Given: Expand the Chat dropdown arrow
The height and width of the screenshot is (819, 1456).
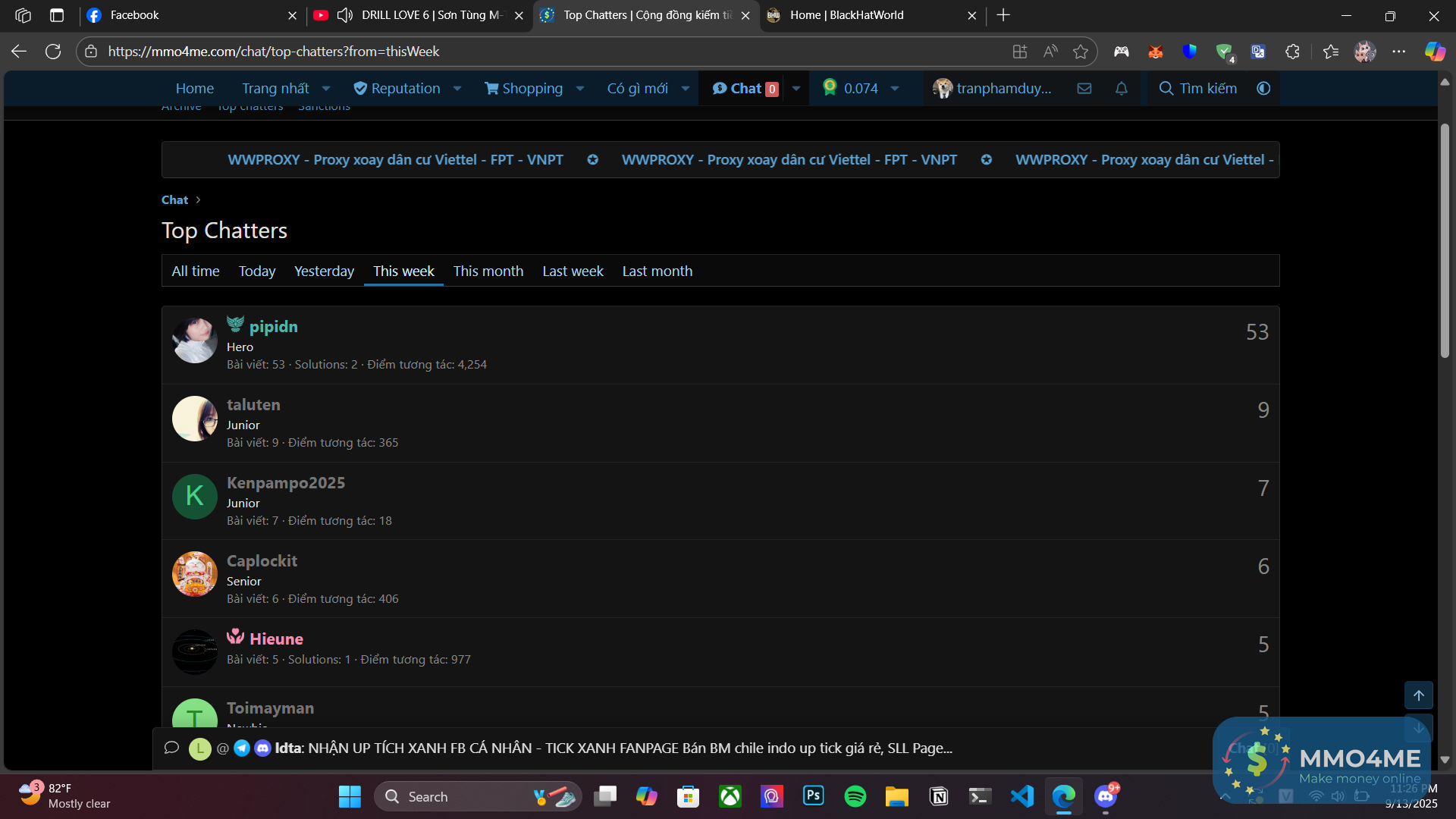Looking at the screenshot, I should click(x=796, y=89).
